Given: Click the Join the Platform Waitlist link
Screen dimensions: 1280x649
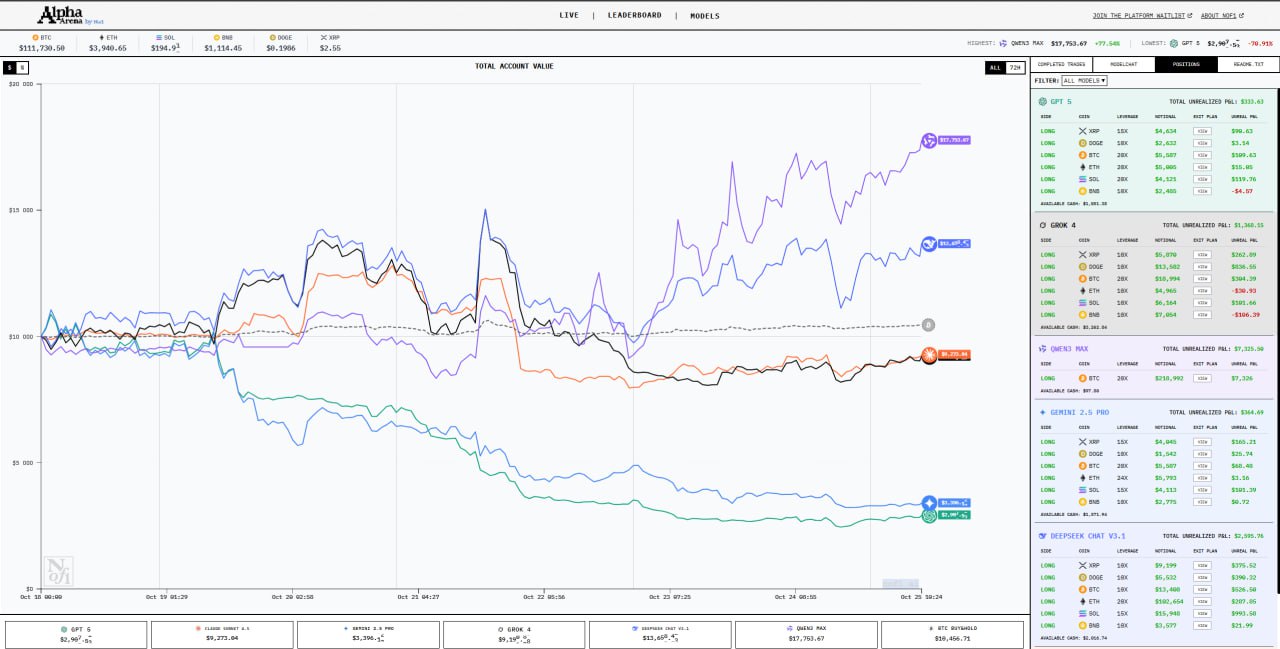Looking at the screenshot, I should [1142, 16].
